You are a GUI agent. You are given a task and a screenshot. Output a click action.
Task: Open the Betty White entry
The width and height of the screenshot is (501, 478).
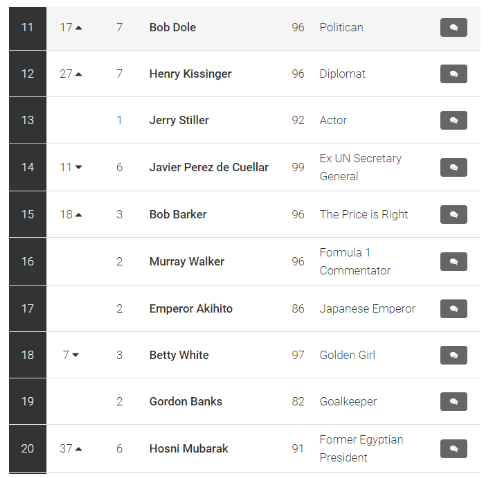click(x=179, y=355)
